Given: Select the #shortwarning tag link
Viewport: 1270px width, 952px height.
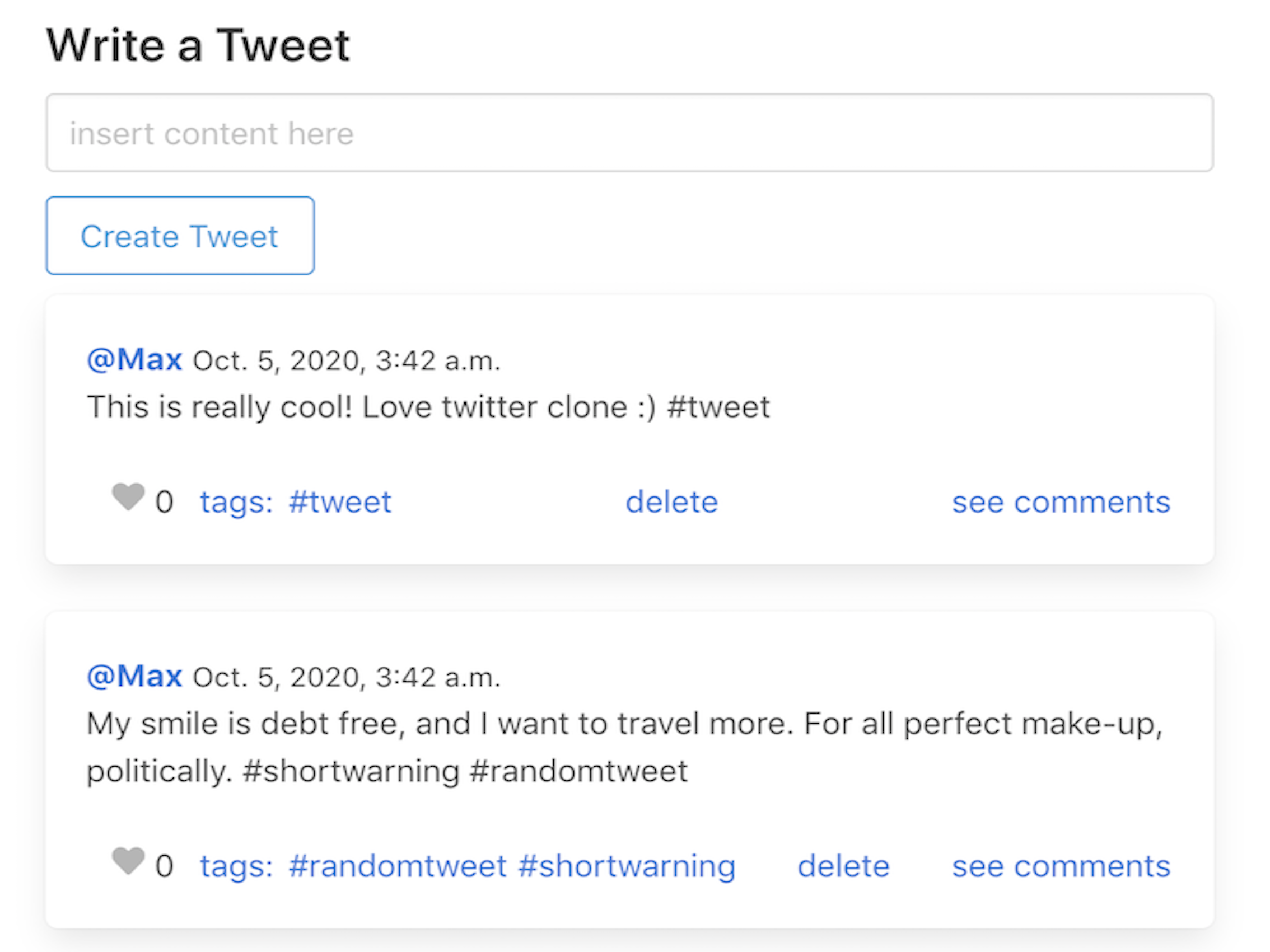Looking at the screenshot, I should [627, 866].
